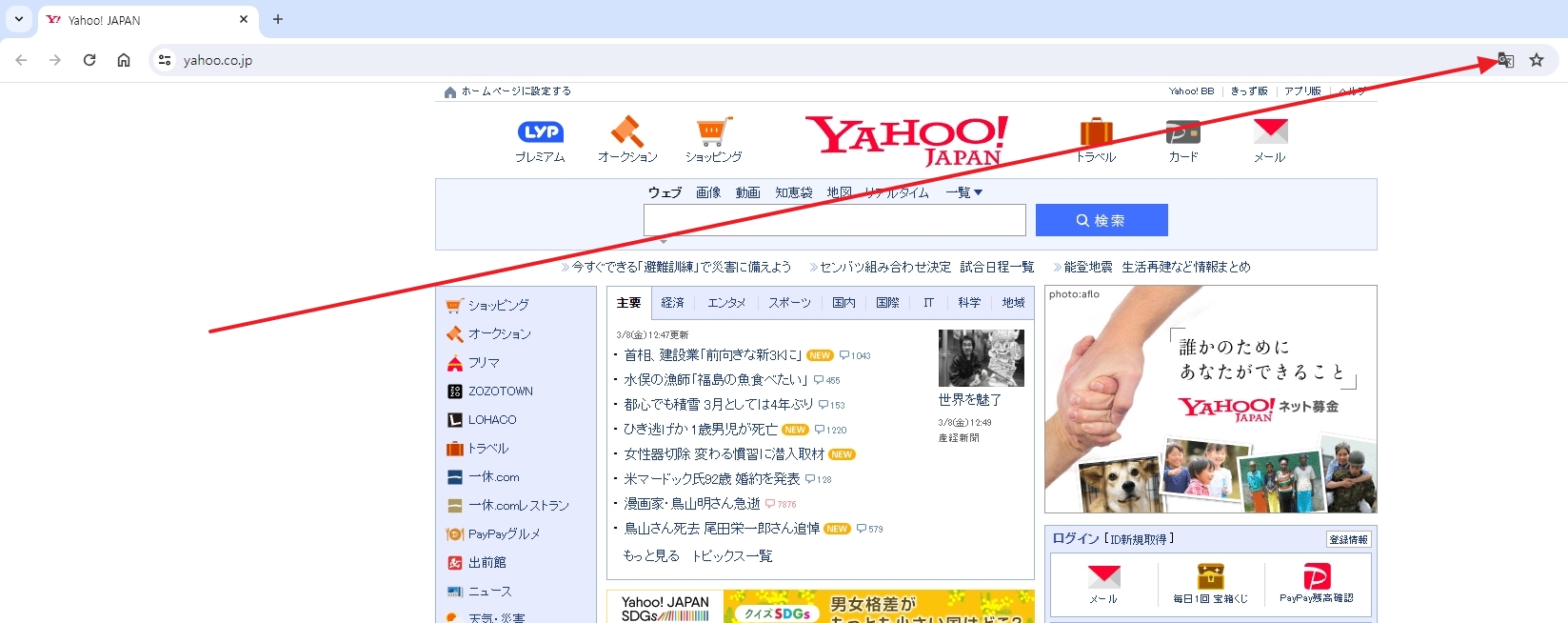
Task: Open a new browser tab
Action: tap(278, 19)
